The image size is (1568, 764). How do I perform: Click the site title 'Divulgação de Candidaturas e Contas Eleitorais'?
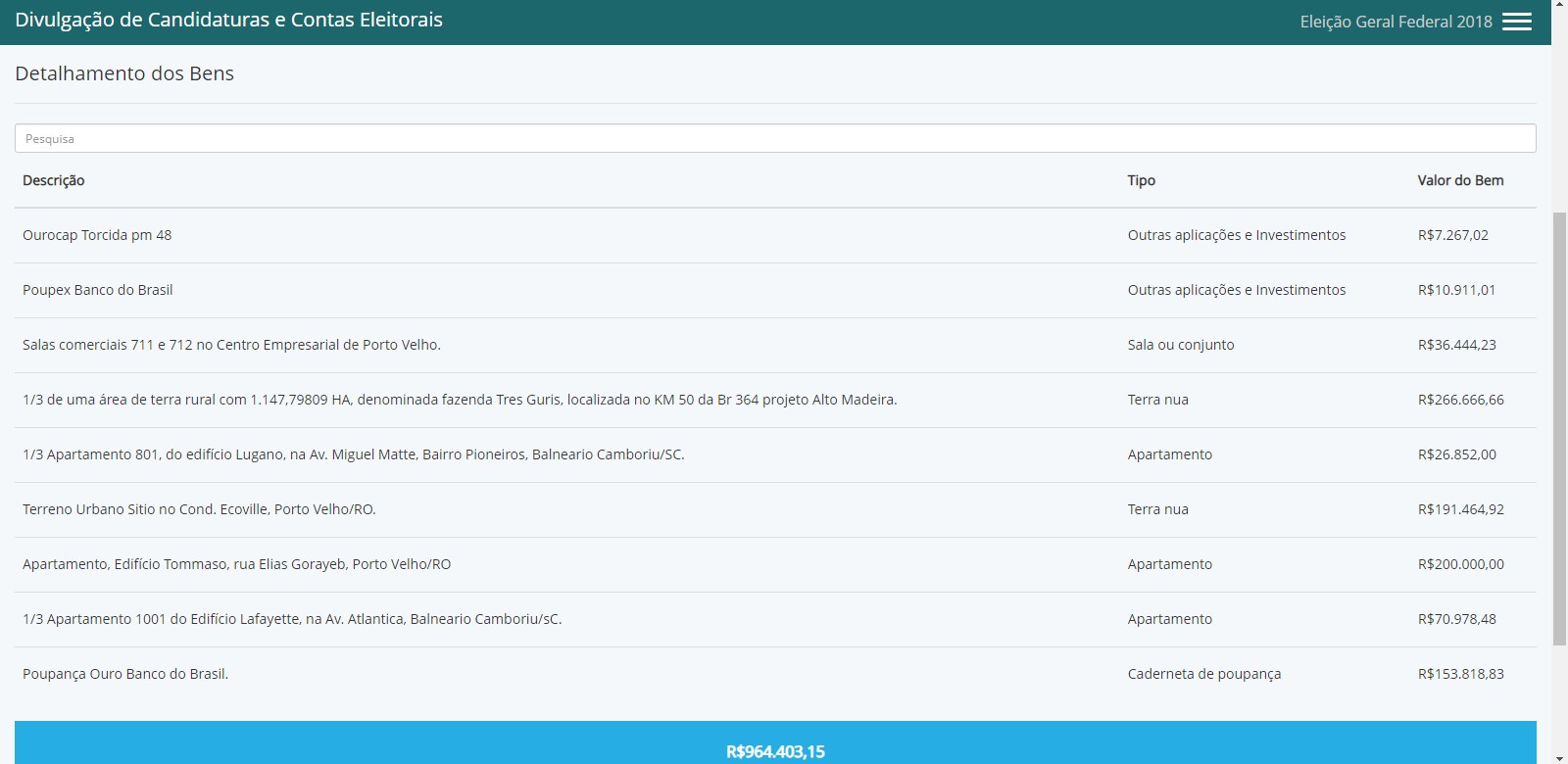point(228,20)
